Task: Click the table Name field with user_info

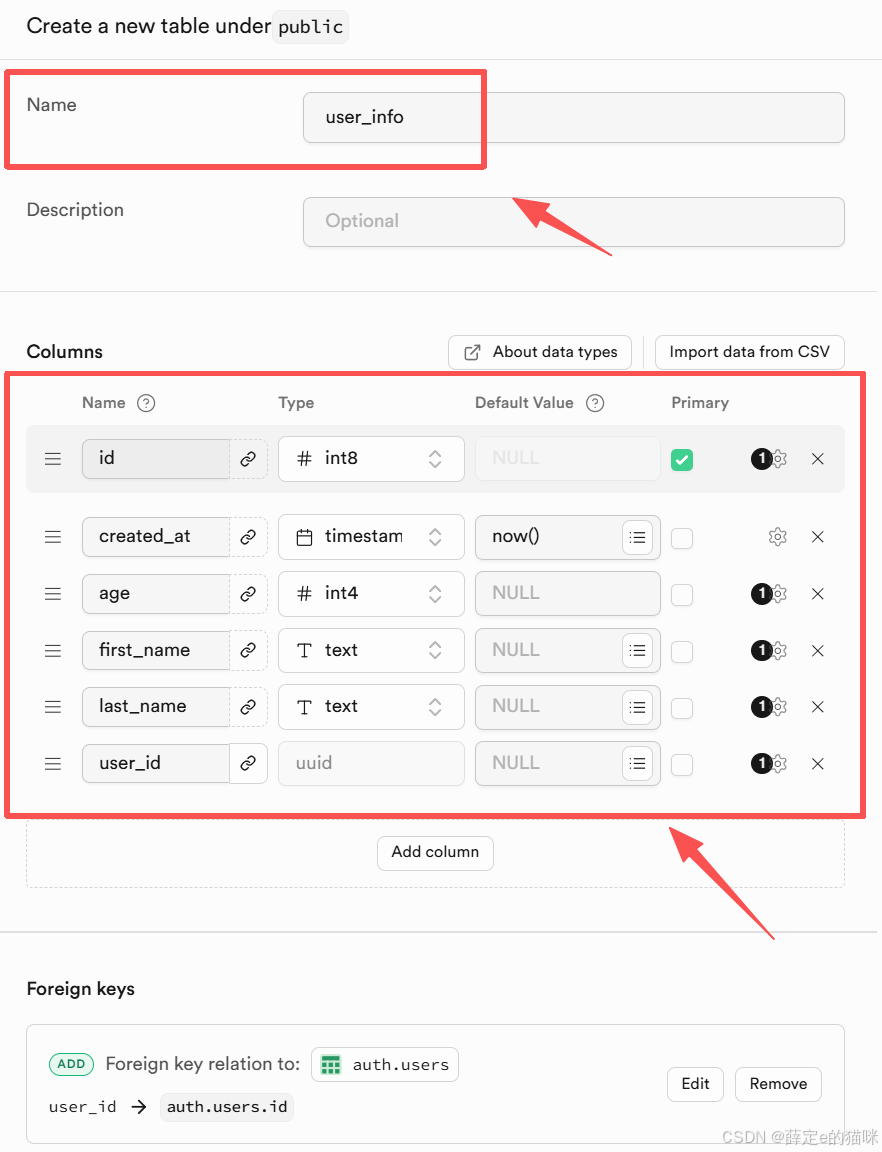Action: click(573, 118)
